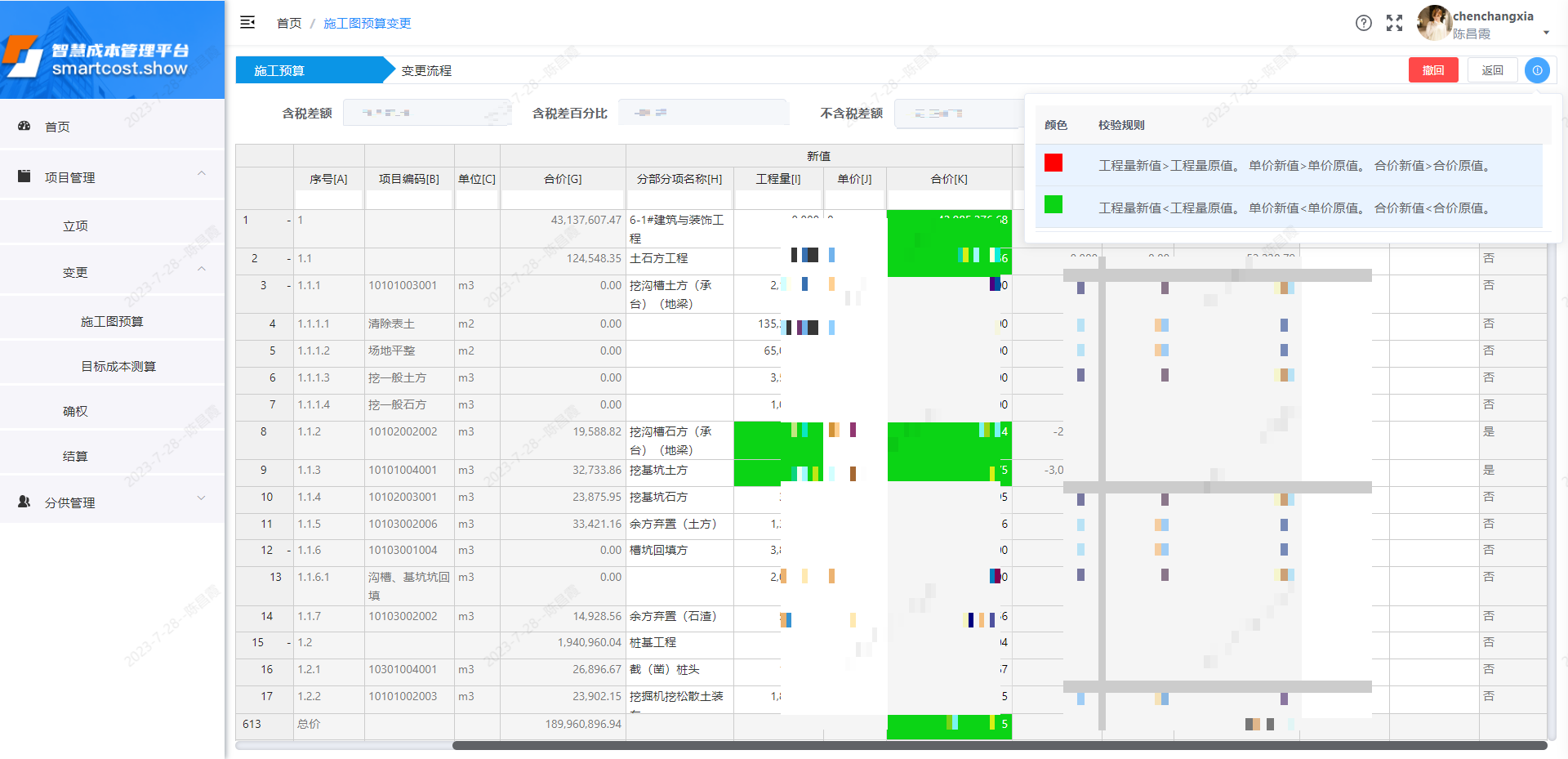Click the 返回 return button

coord(1492,70)
